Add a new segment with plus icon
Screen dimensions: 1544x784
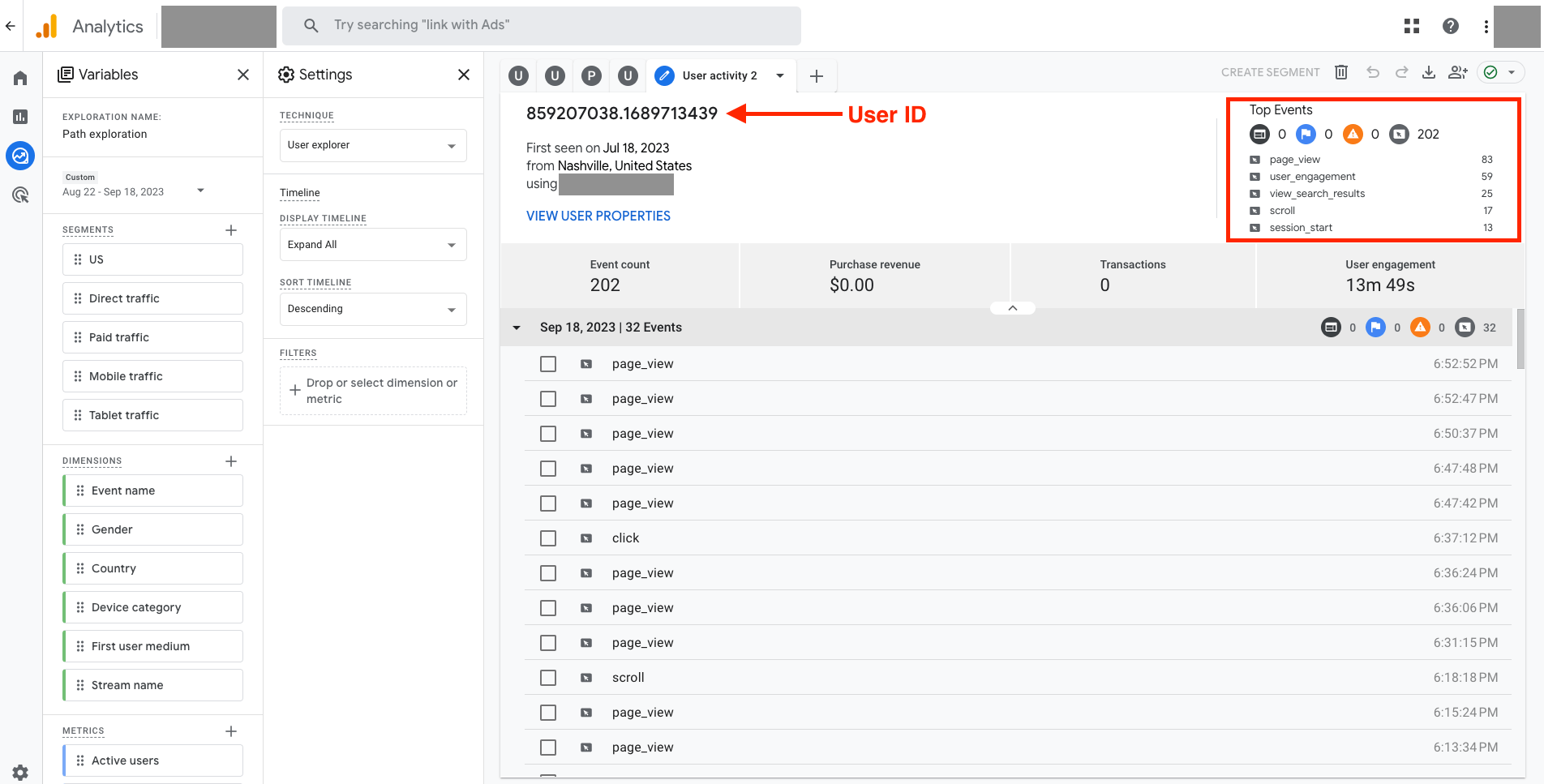(231, 230)
